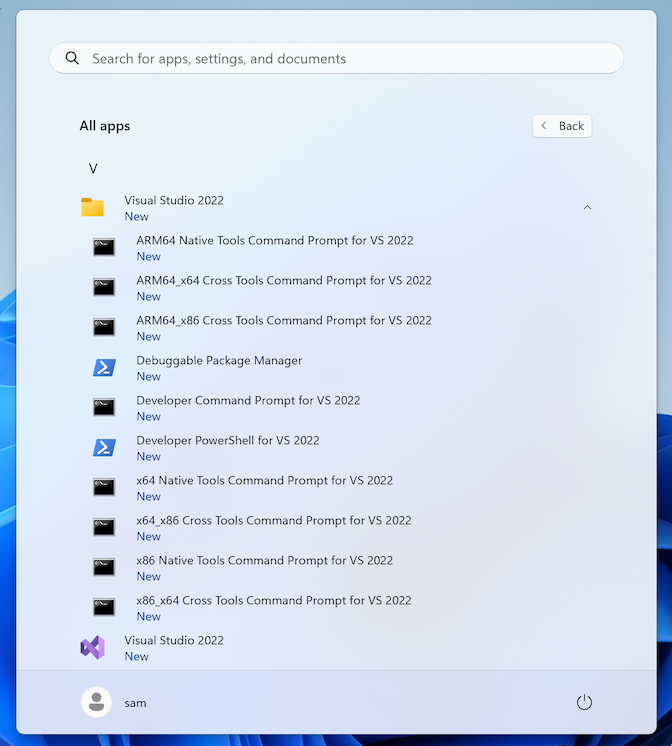Click the ARM64_x64 Cross Tools command prompt icon
Screen dimensions: 672x746
(x=104, y=287)
